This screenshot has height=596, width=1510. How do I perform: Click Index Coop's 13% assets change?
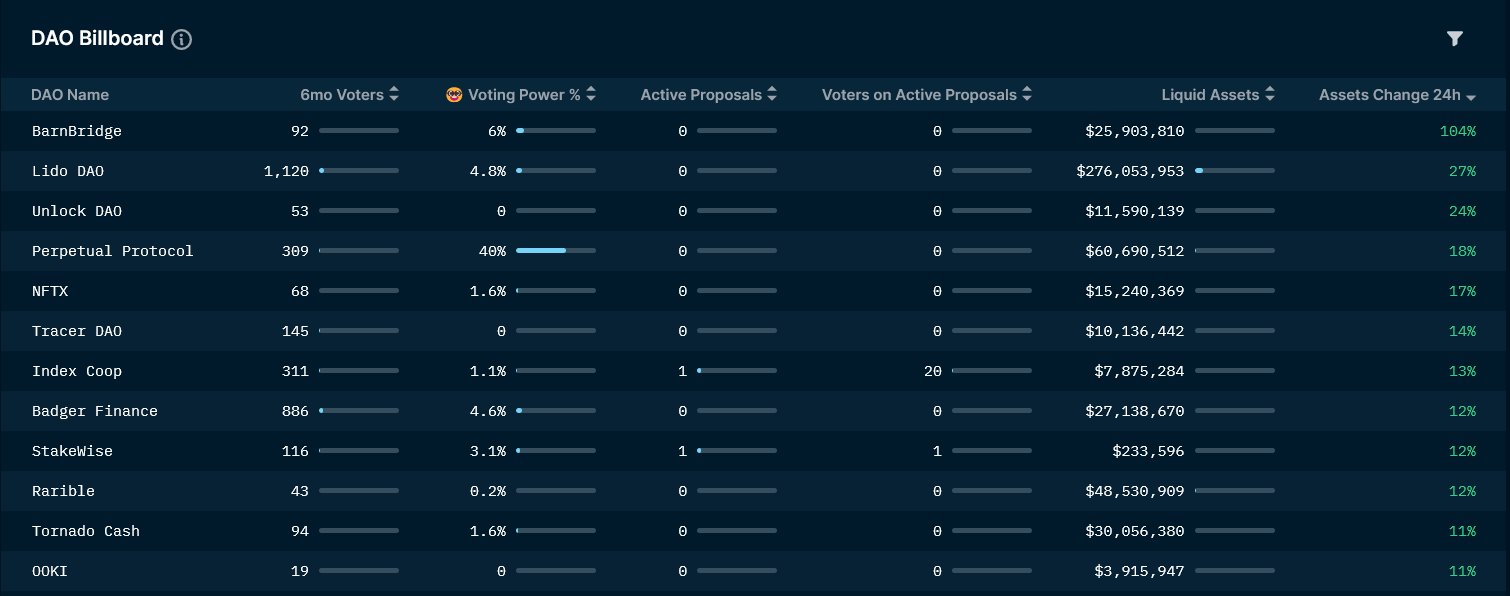coord(1463,371)
